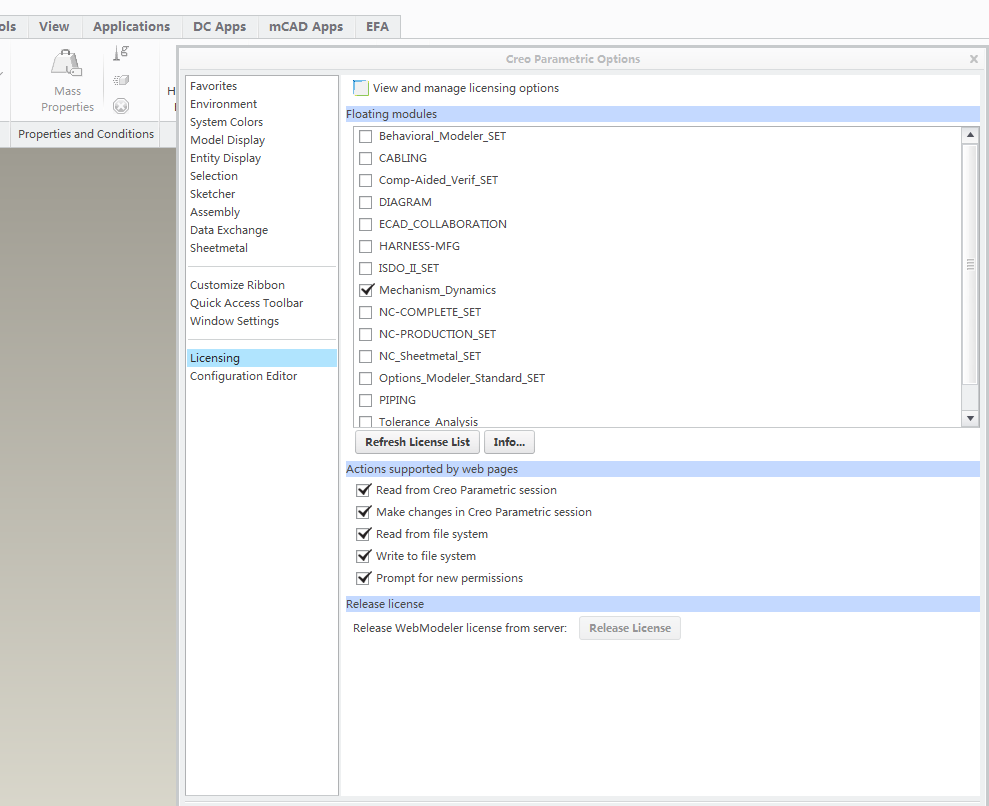Click Refresh License List button
The height and width of the screenshot is (806, 989).
pyautogui.click(x=418, y=442)
